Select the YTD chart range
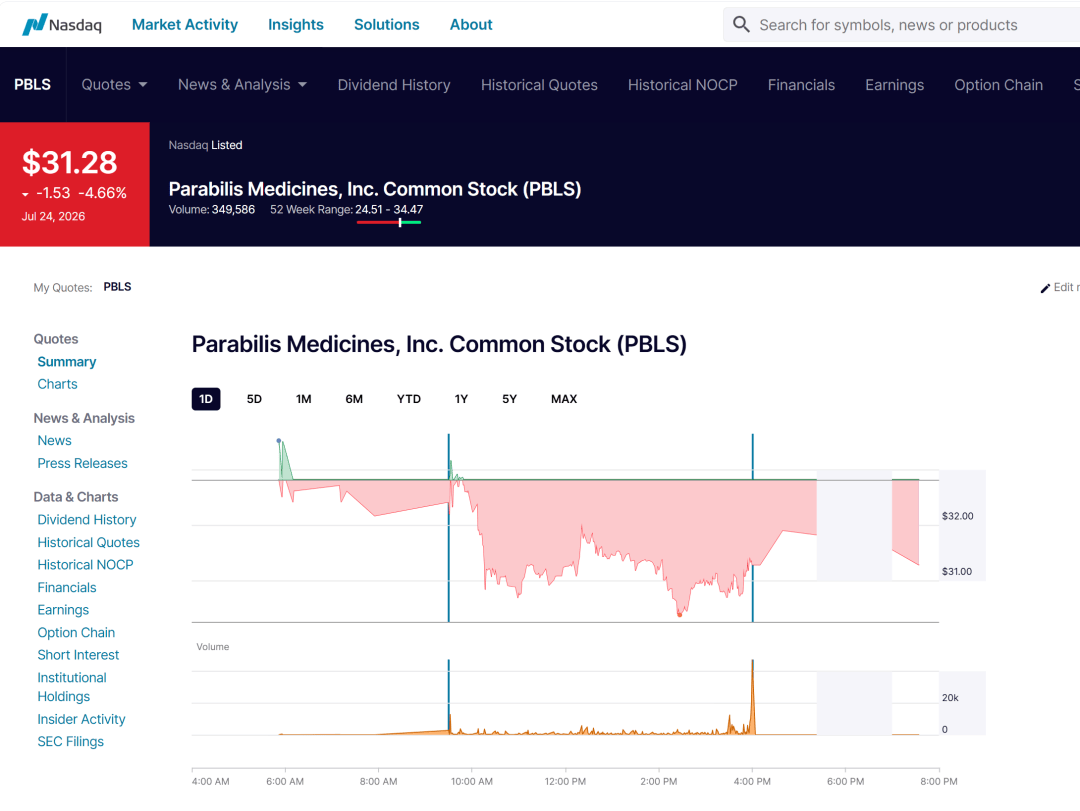 coord(408,399)
